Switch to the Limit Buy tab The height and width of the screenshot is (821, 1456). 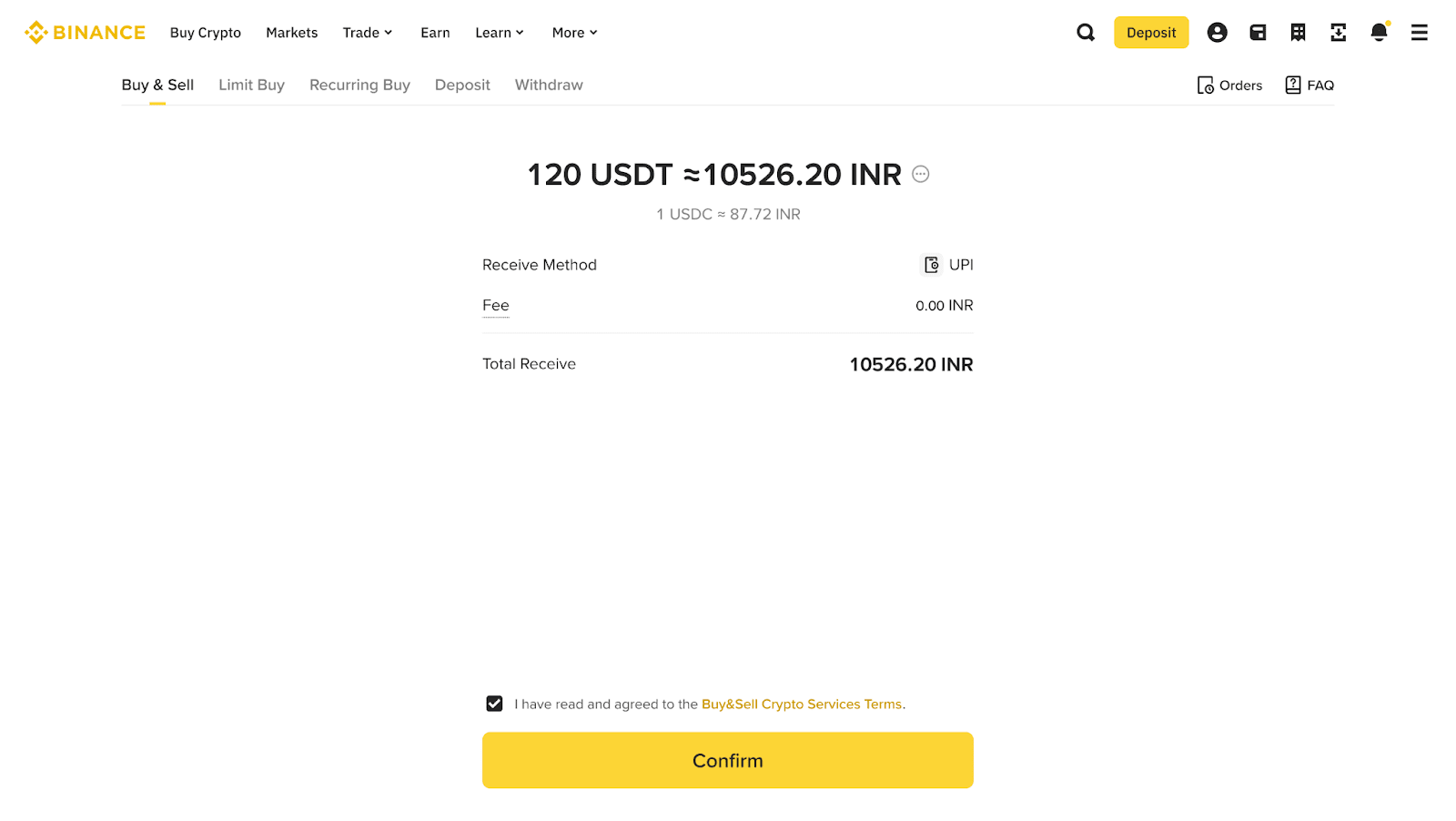tap(251, 86)
